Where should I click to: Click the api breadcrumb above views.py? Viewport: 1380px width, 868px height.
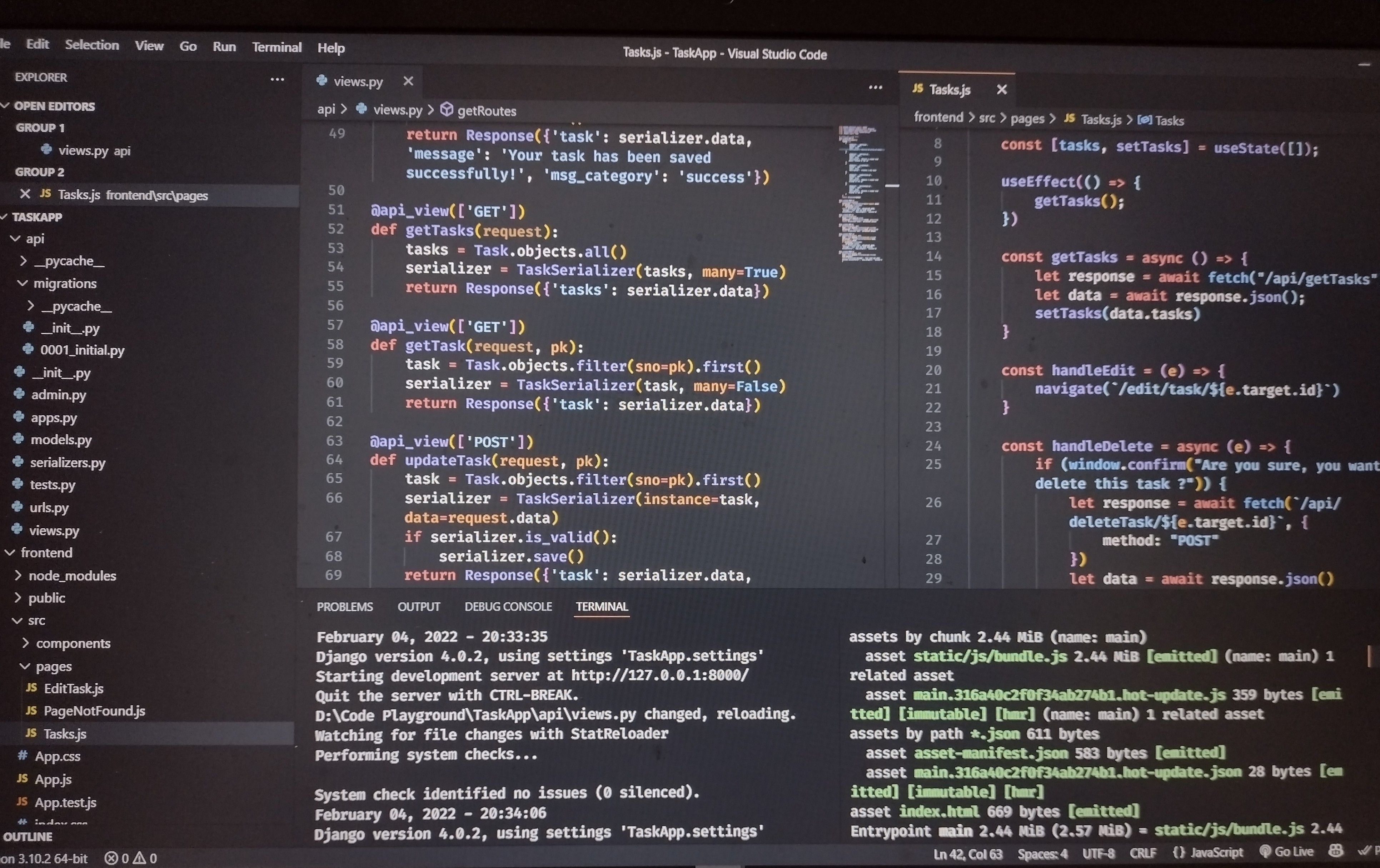click(x=326, y=109)
